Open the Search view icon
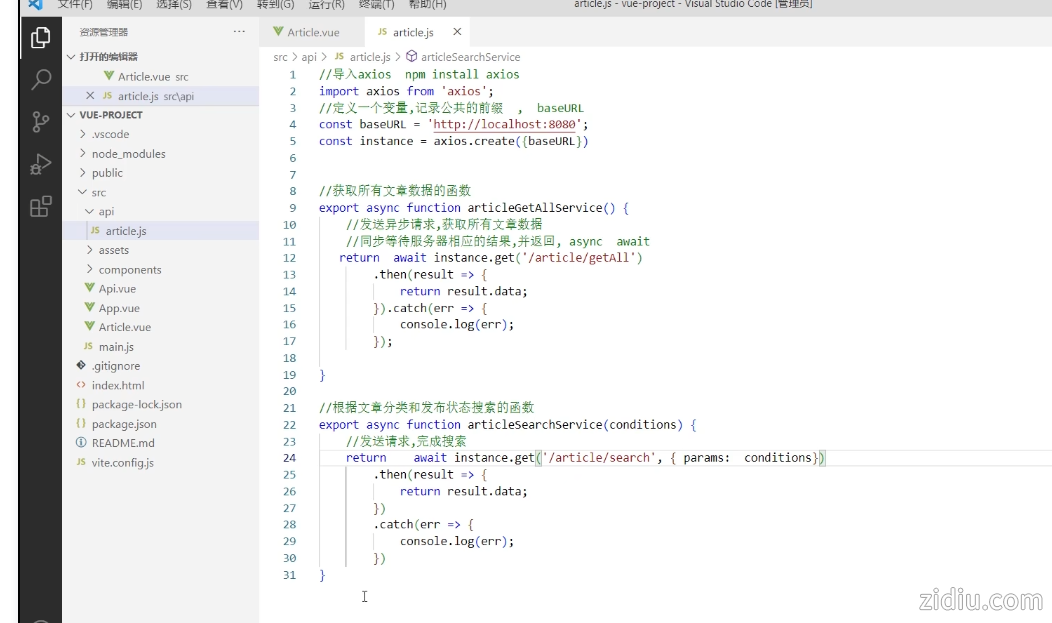This screenshot has width=1052, height=623. [40, 79]
